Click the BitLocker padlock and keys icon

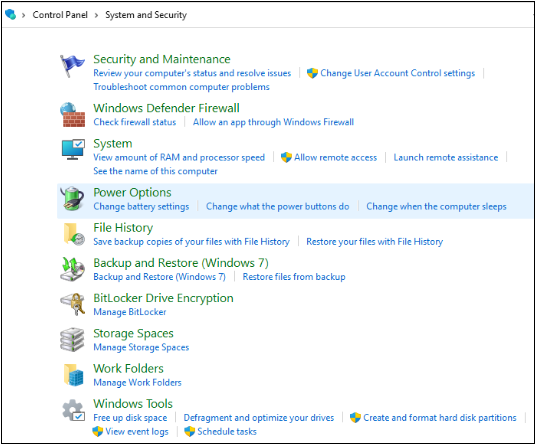click(72, 304)
